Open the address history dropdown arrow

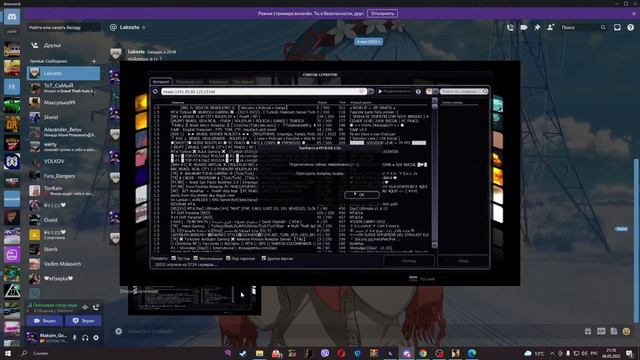click(371, 91)
